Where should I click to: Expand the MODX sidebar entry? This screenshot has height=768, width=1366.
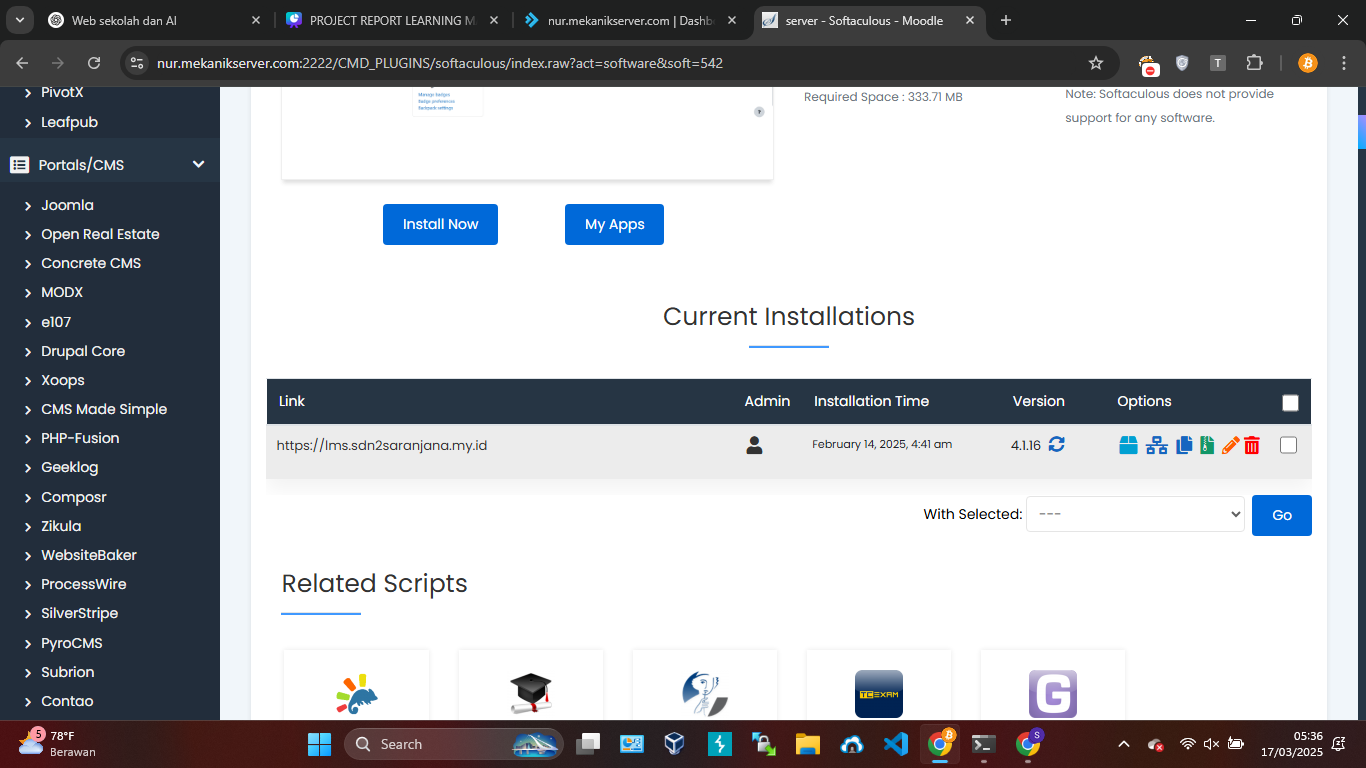28,293
